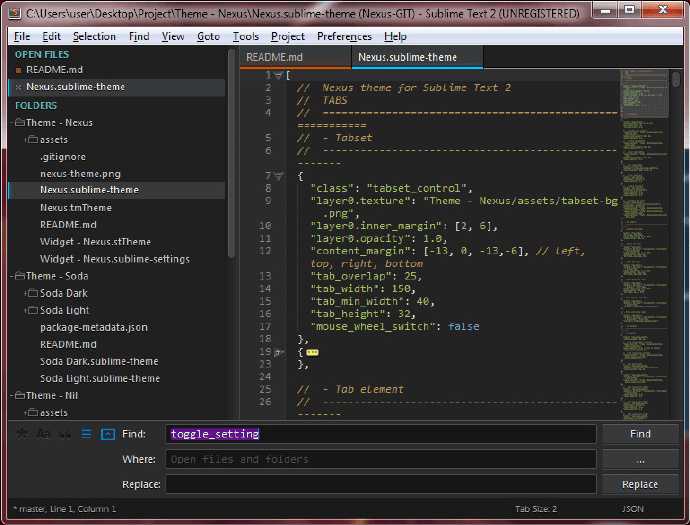The height and width of the screenshot is (525, 690).
Task: Expand the Soda Dark folder
Action: [26, 294]
